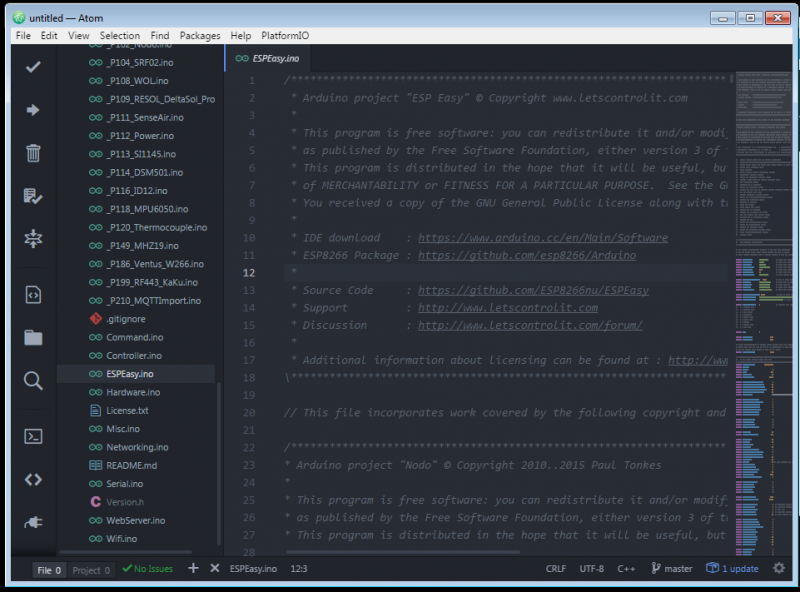The image size is (800, 592).
Task: Click the Toggle build panel bug icon
Action: click(33, 238)
